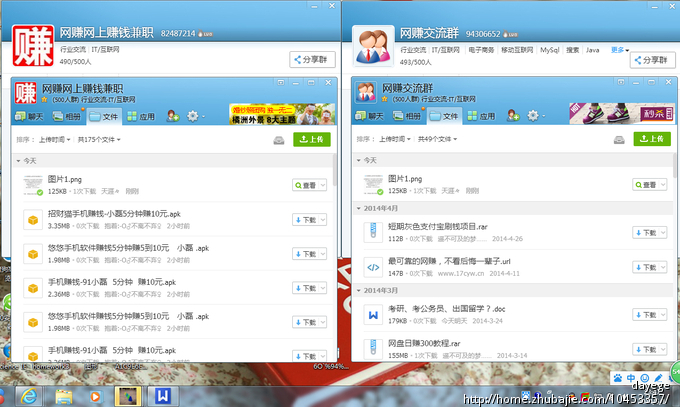The width and height of the screenshot is (680, 407).
Task: Select the 文件 tab in 网赚网上赚钱兼职 window
Action: pos(104,116)
